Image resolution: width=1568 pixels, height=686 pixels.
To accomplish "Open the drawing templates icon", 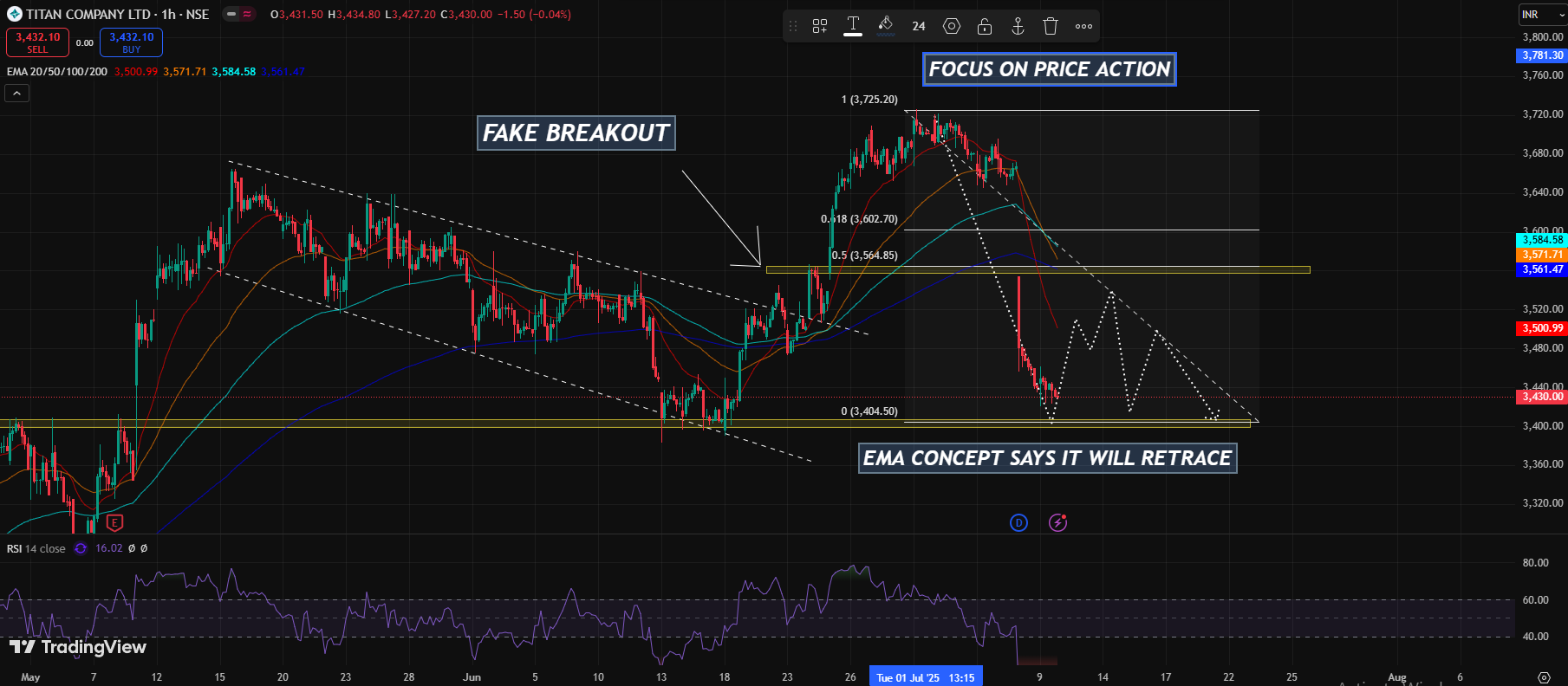I will tap(820, 26).
